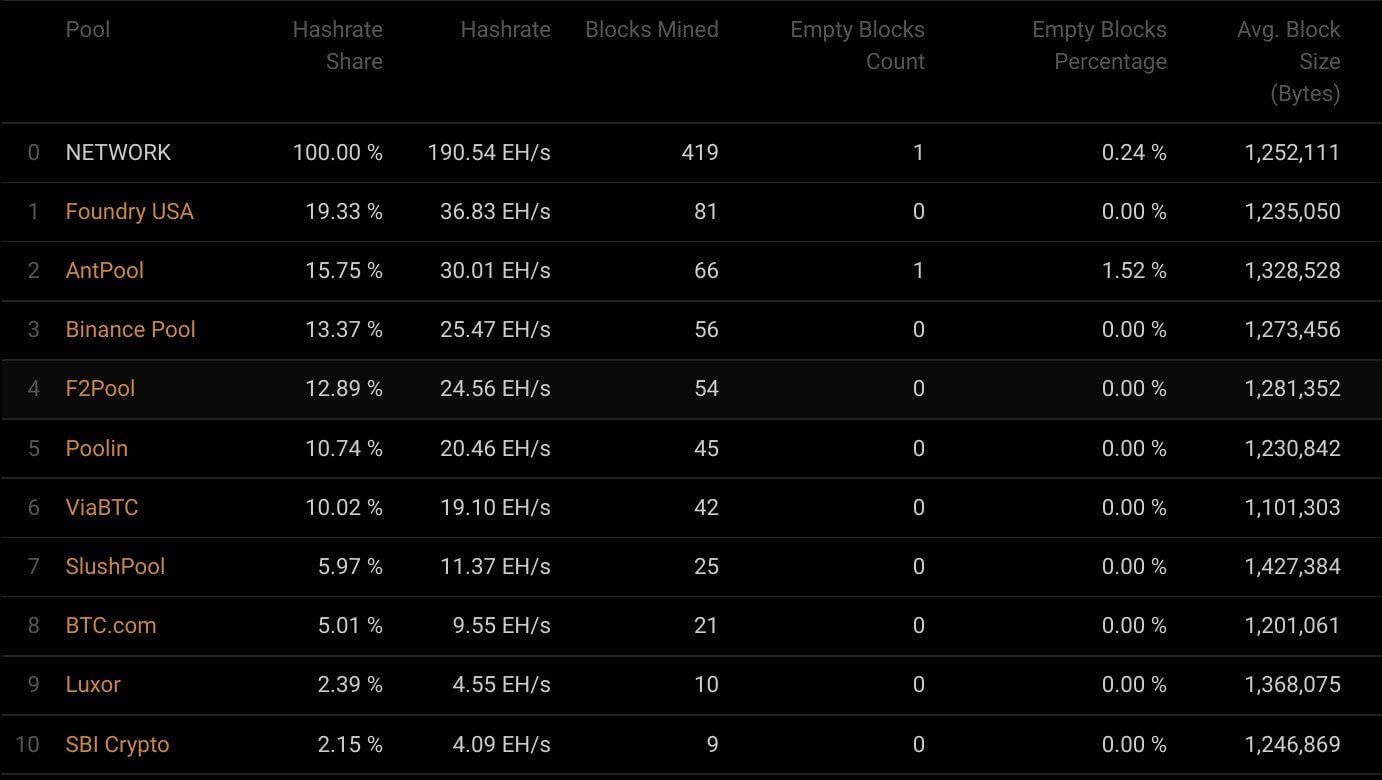Click the ViaBTC pool link
Screen dimensions: 1382x780
coord(101,507)
